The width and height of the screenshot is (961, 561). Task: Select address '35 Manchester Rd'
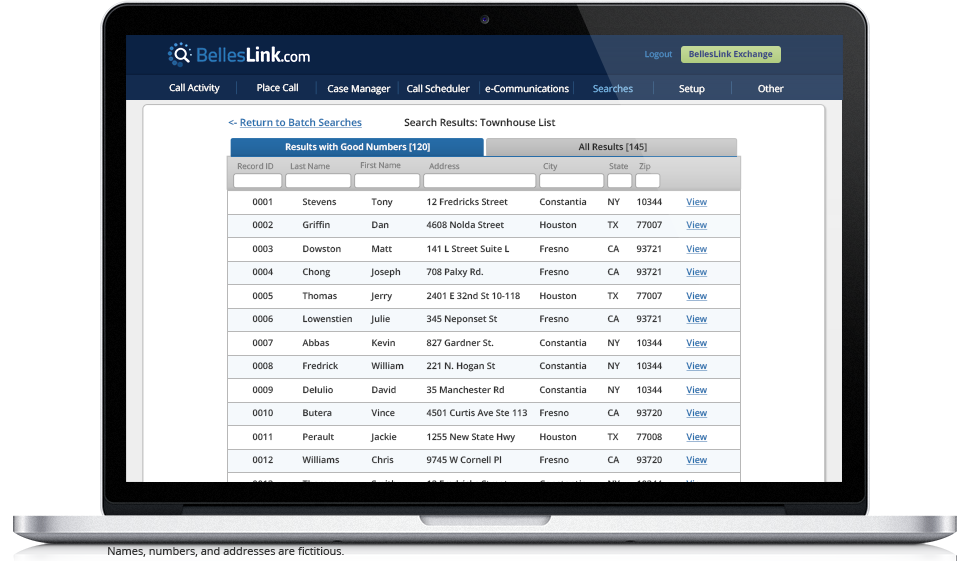(x=465, y=389)
